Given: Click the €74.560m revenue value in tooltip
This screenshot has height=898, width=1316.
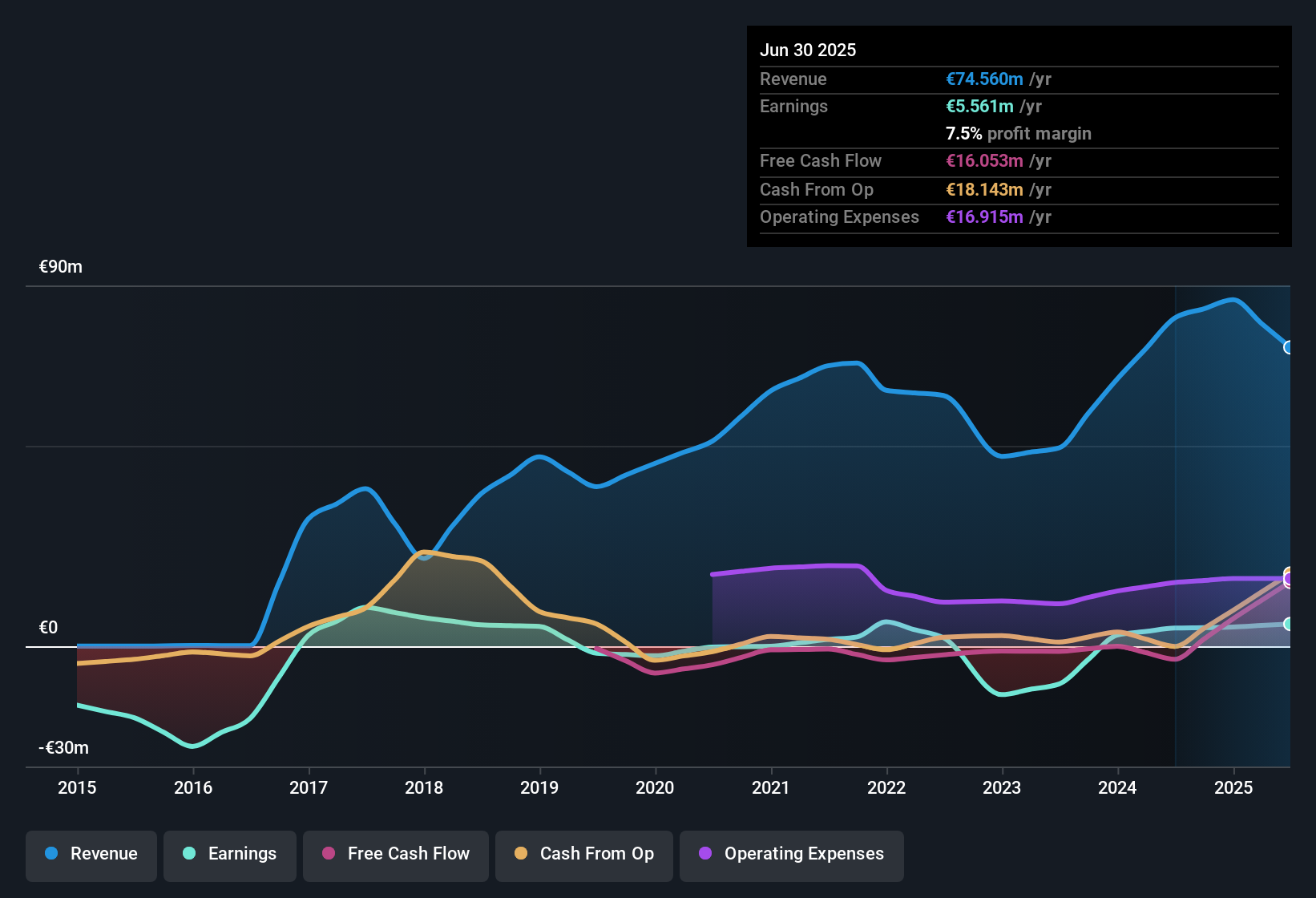Looking at the screenshot, I should [984, 79].
